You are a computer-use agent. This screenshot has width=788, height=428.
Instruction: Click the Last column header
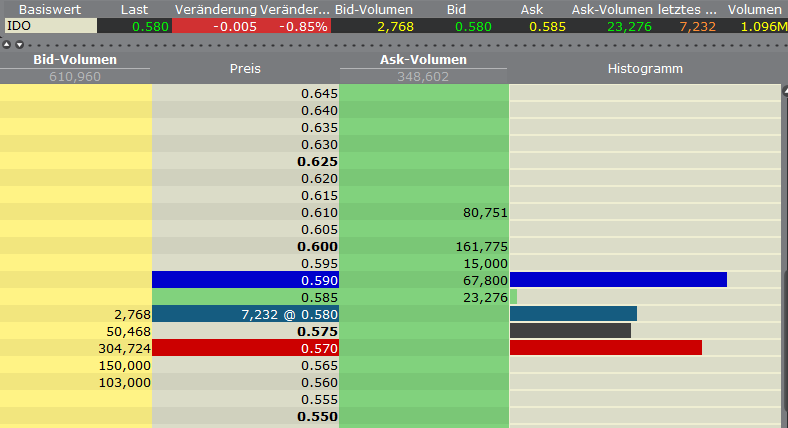pyautogui.click(x=135, y=10)
